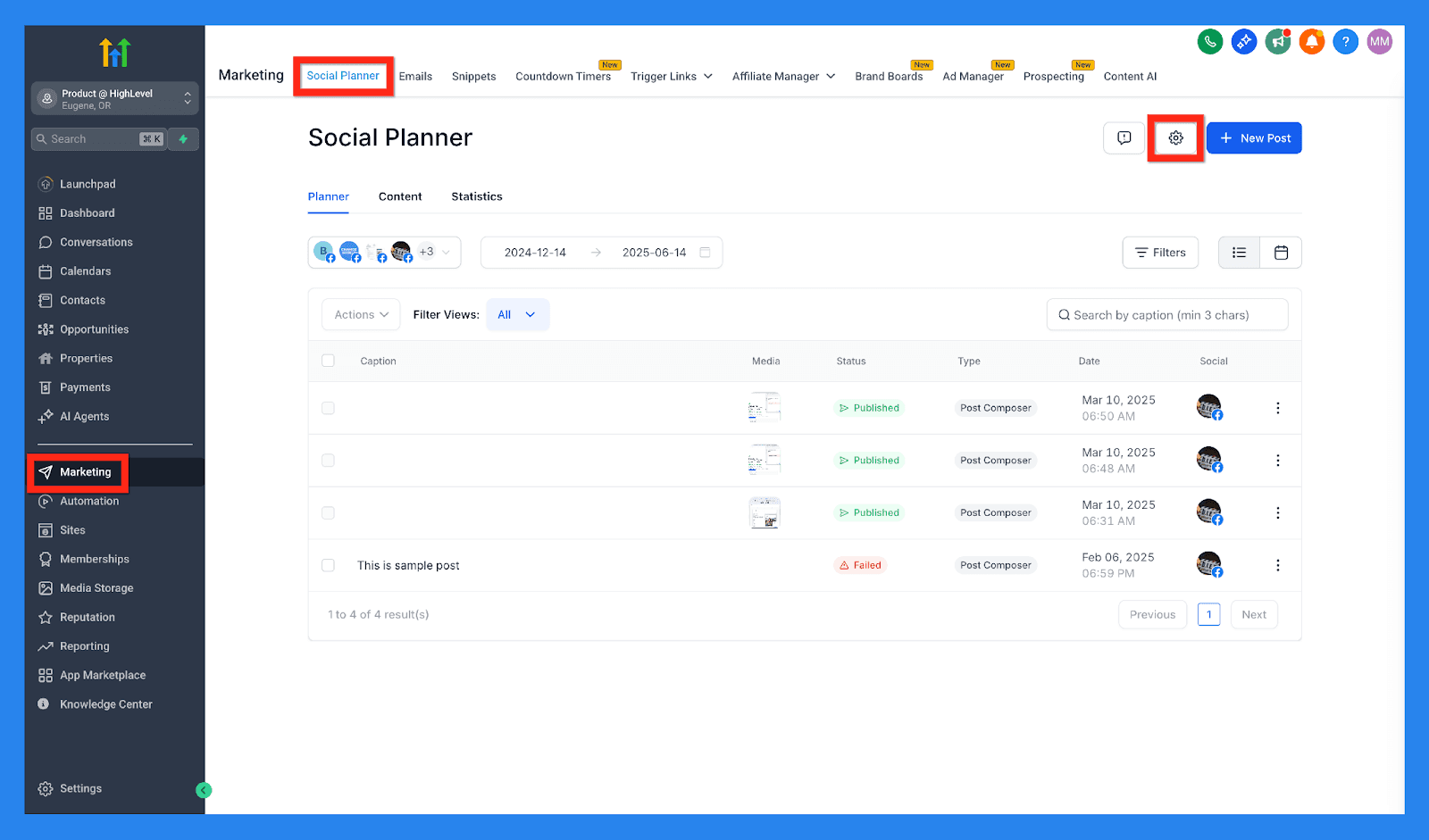Open the megaphone announcements icon

tap(1278, 41)
